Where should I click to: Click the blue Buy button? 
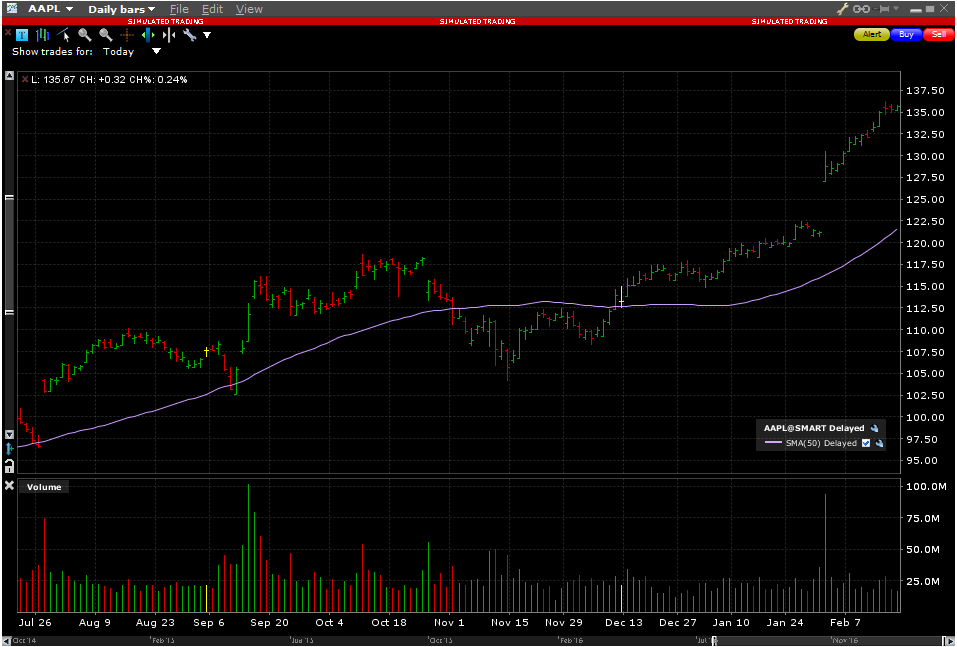point(906,35)
